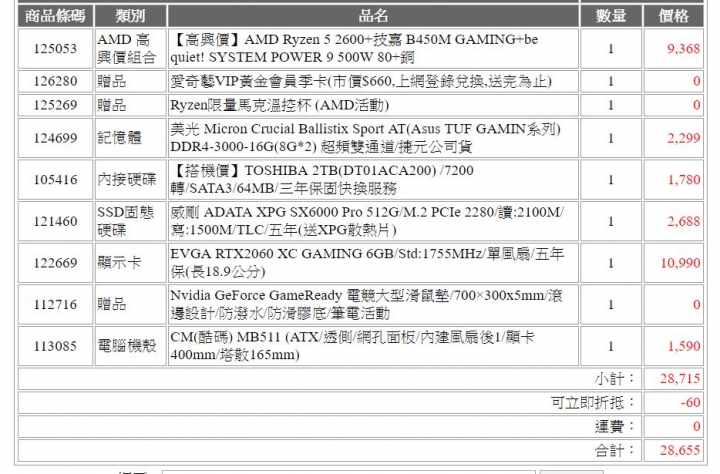Viewport: 720px width, 474px height.
Task: Click the 愛奇藝VIP黃金會員季卡 item name
Action: pos(361,81)
